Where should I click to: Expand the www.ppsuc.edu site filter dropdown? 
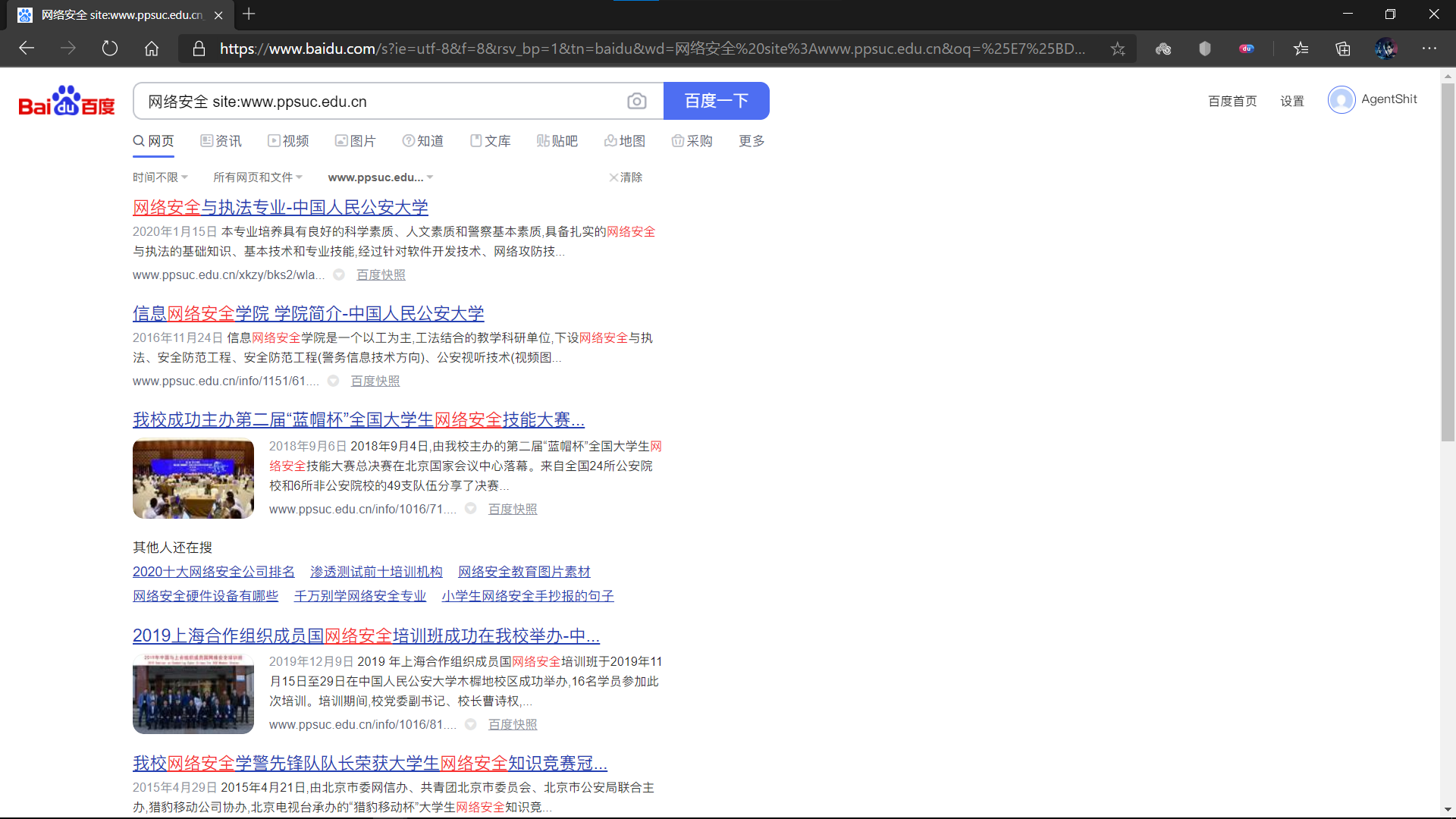tap(380, 177)
